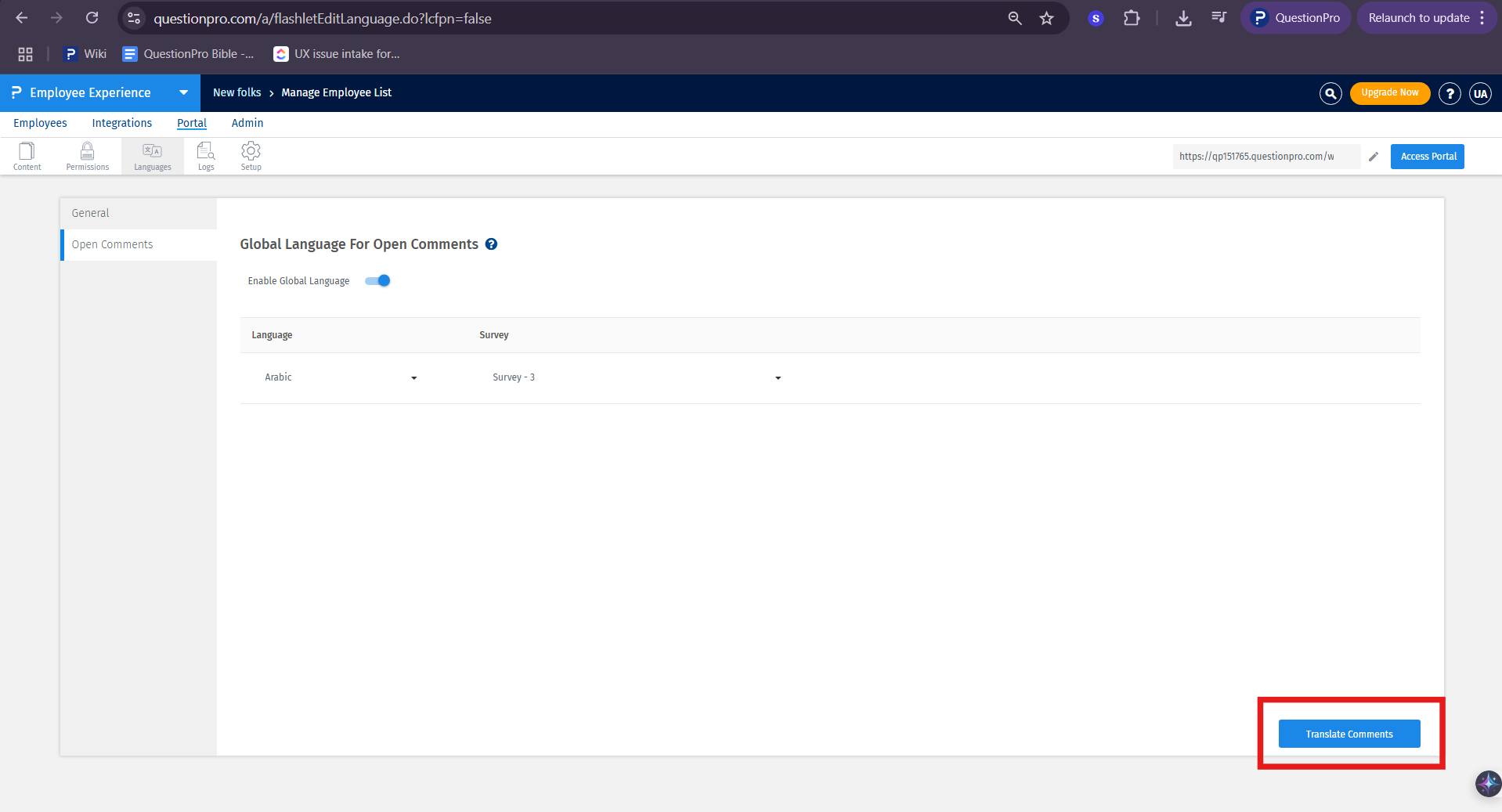Open the media controls icon

pyautogui.click(x=1219, y=18)
